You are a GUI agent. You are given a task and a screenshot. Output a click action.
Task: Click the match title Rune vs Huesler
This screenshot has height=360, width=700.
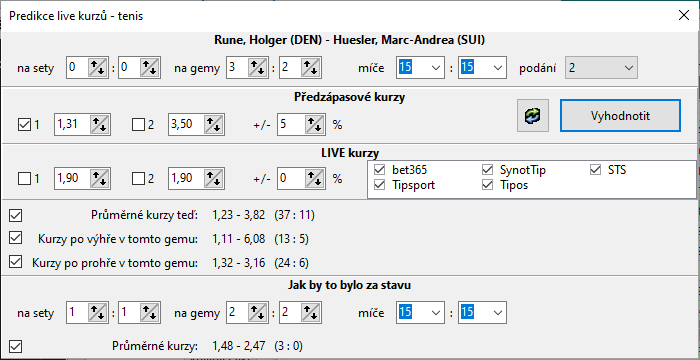coord(350,40)
